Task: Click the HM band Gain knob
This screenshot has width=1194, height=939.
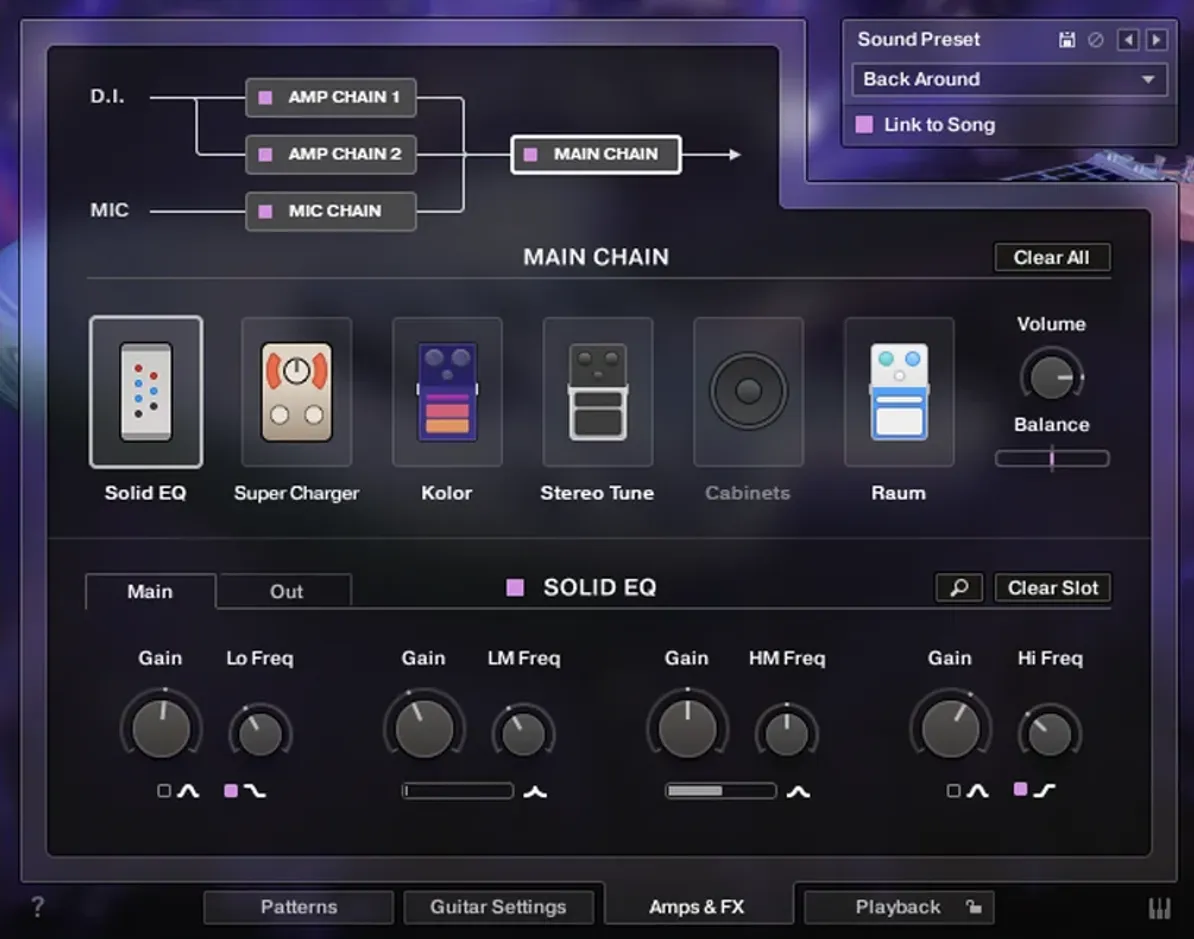Action: pos(687,728)
